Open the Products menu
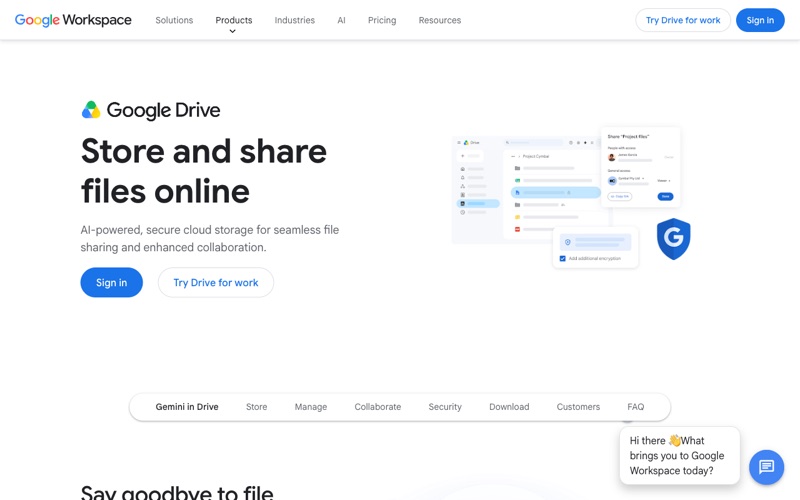Viewport: 800px width, 500px height. (234, 20)
